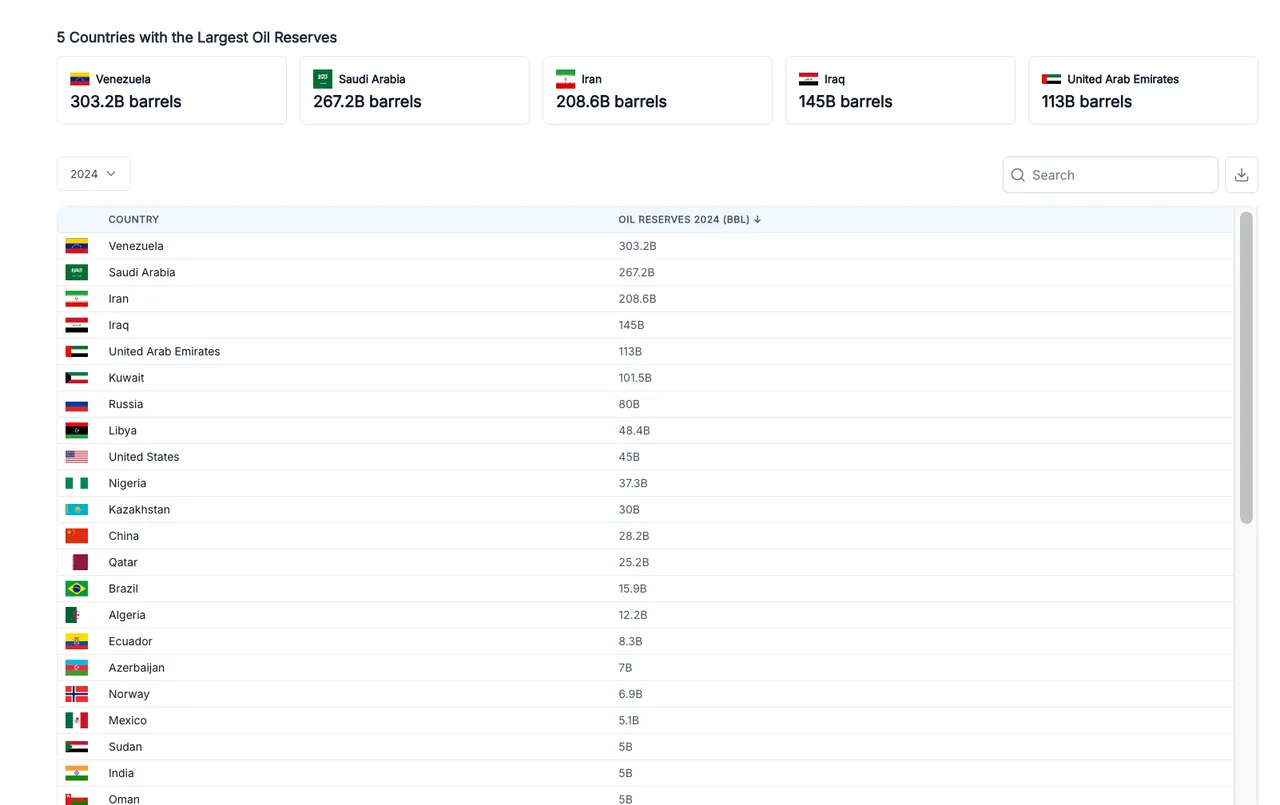Viewport: 1280px width, 805px height.
Task: Click the Azerbaijan row label
Action: pos(136,668)
